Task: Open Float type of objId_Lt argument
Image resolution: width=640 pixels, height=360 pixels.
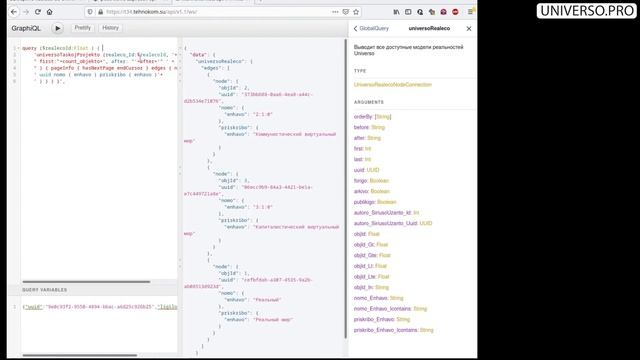Action: pos(381,266)
